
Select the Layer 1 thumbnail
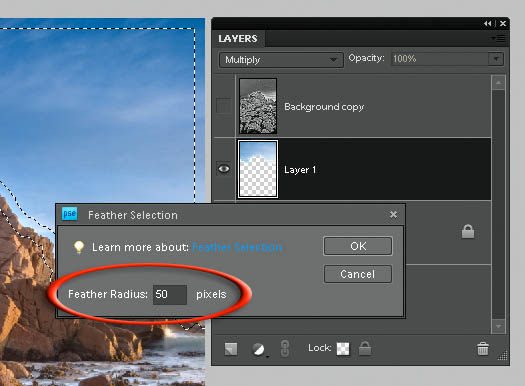click(258, 169)
